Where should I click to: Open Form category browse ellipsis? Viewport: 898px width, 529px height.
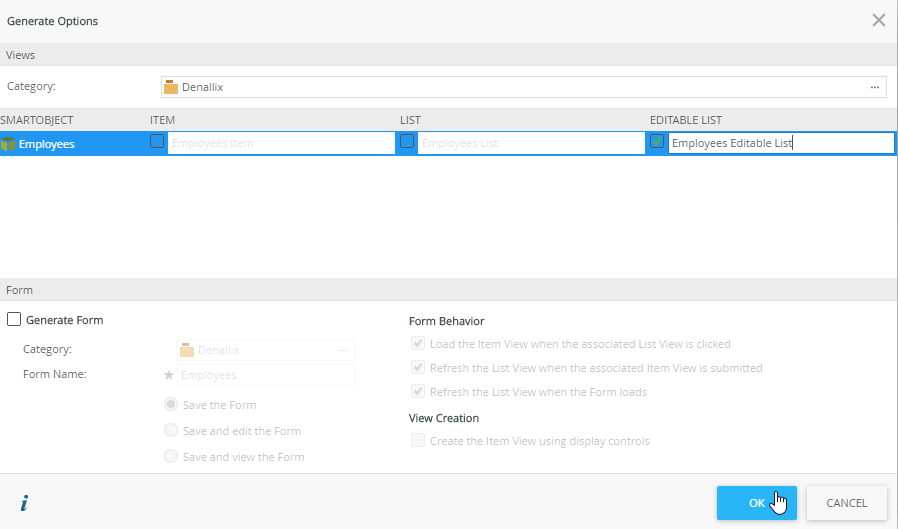tap(343, 350)
